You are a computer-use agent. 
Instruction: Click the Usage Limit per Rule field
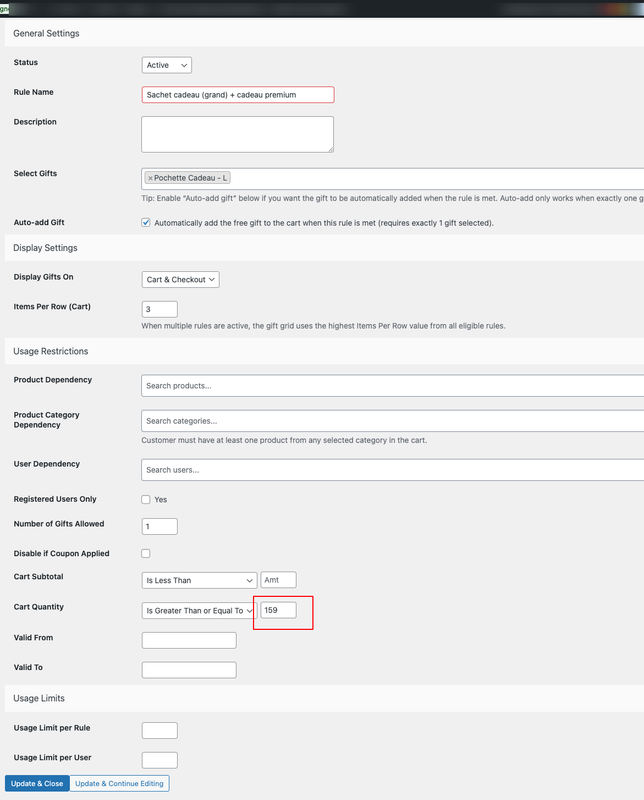pos(160,731)
